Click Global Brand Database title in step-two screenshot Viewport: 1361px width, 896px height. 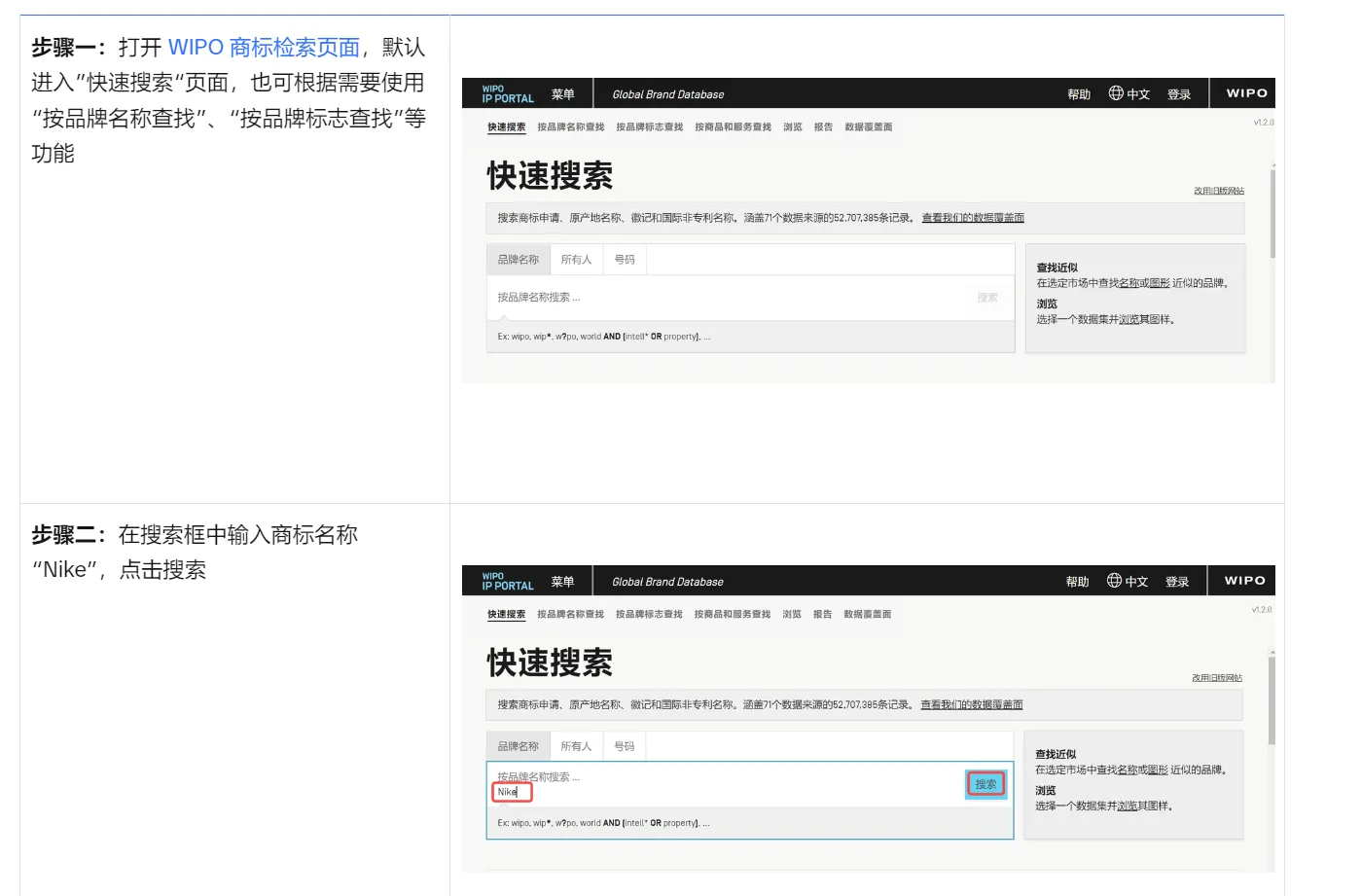[667, 582]
